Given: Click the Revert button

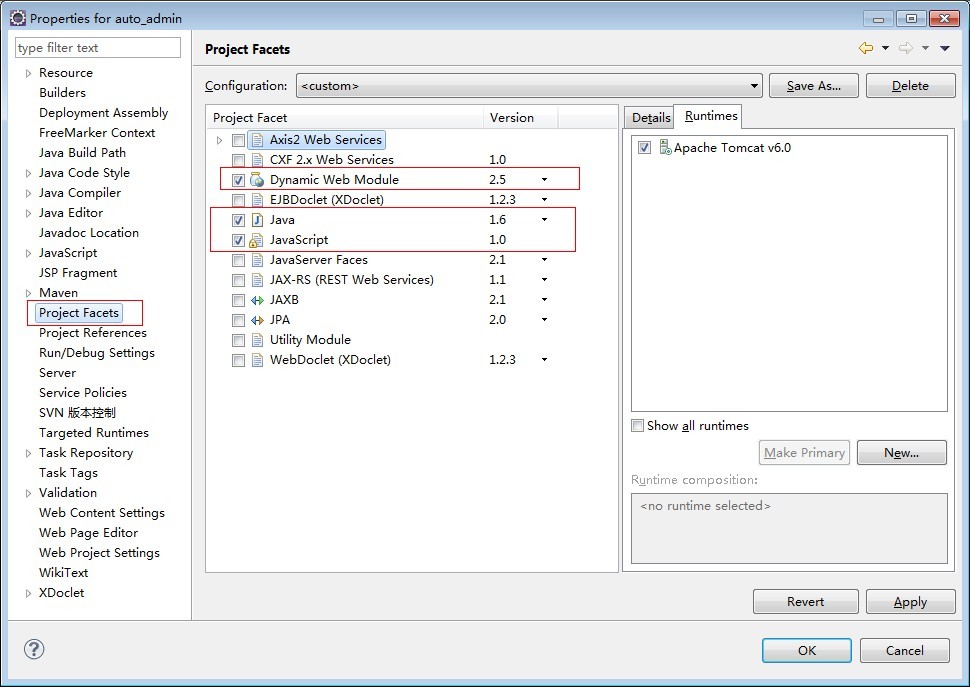Looking at the screenshot, I should click(x=805, y=602).
